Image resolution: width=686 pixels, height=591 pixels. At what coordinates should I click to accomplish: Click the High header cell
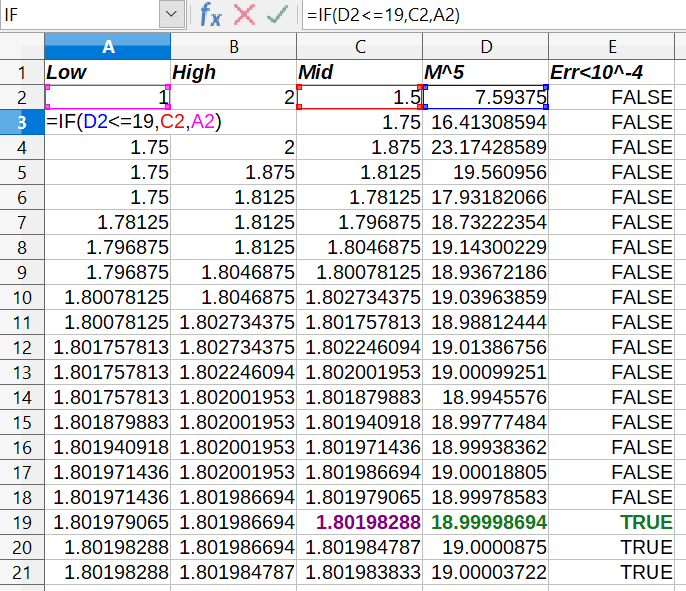(234, 72)
